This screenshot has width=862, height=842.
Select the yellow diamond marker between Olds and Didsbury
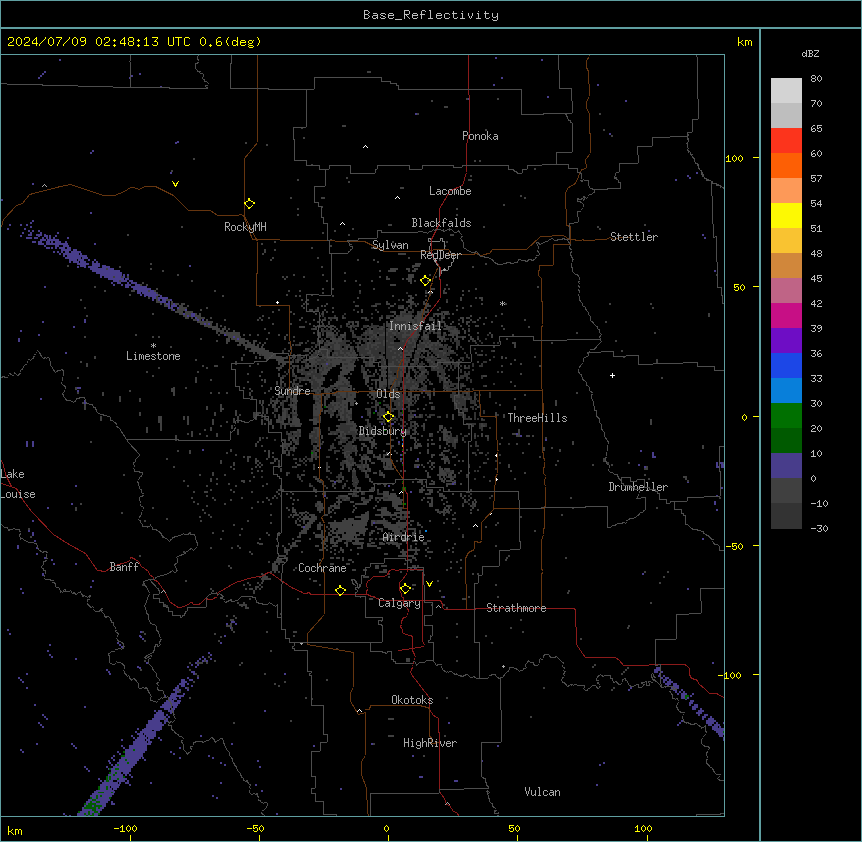(389, 417)
